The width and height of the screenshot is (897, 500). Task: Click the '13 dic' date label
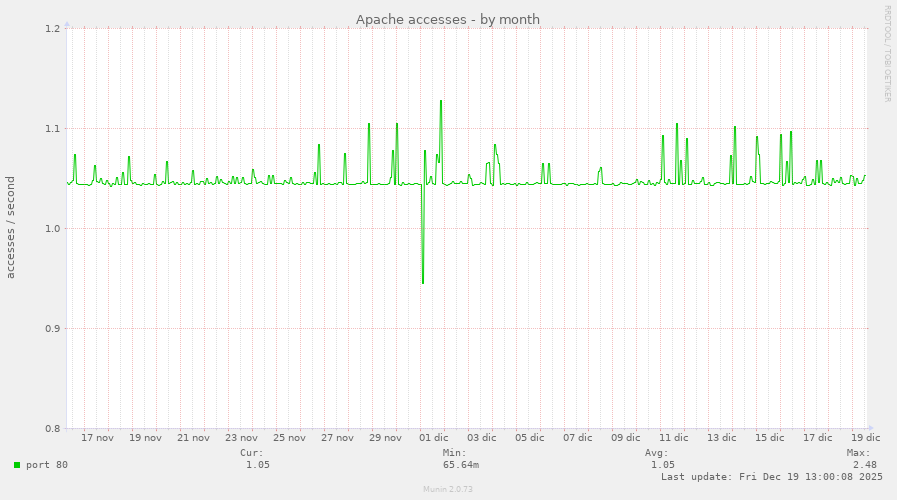click(x=722, y=438)
